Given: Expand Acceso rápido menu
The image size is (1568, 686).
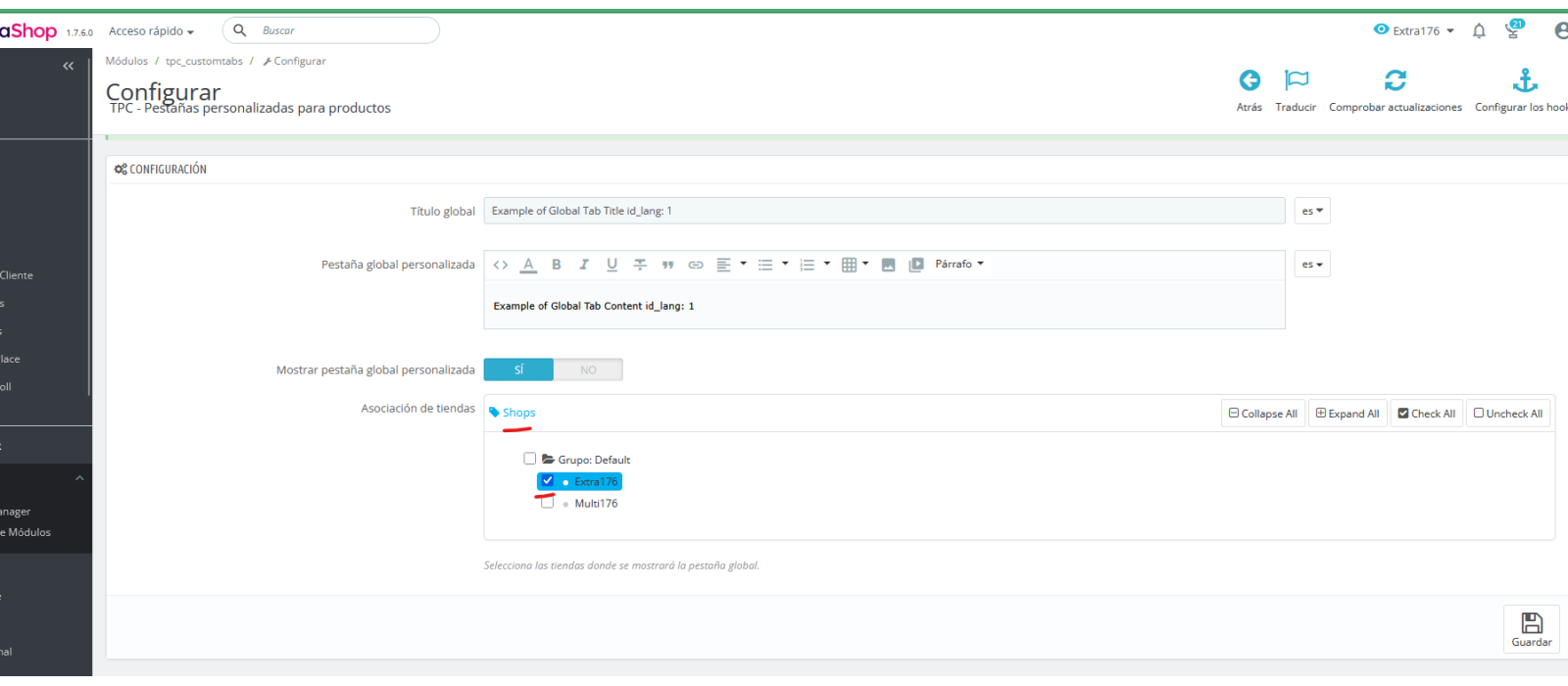Looking at the screenshot, I should click(151, 31).
